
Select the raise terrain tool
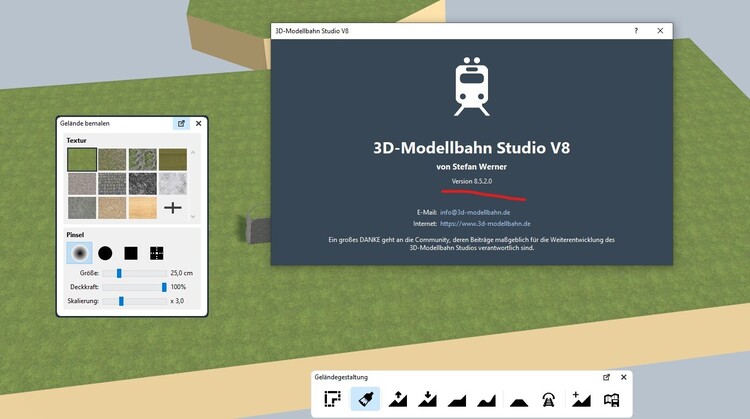[398, 399]
